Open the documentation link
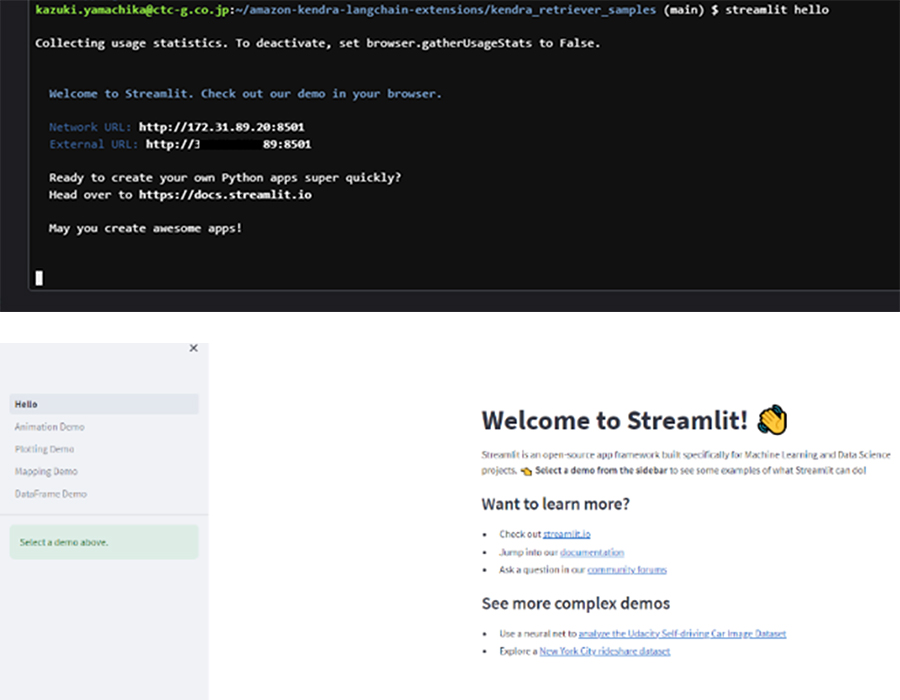 [x=592, y=553]
